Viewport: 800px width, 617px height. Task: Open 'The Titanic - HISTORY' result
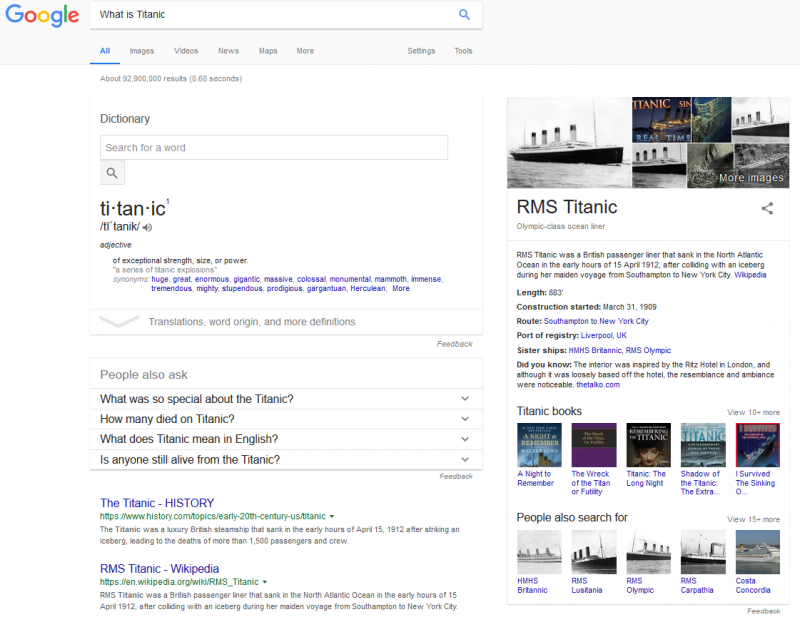pos(157,503)
